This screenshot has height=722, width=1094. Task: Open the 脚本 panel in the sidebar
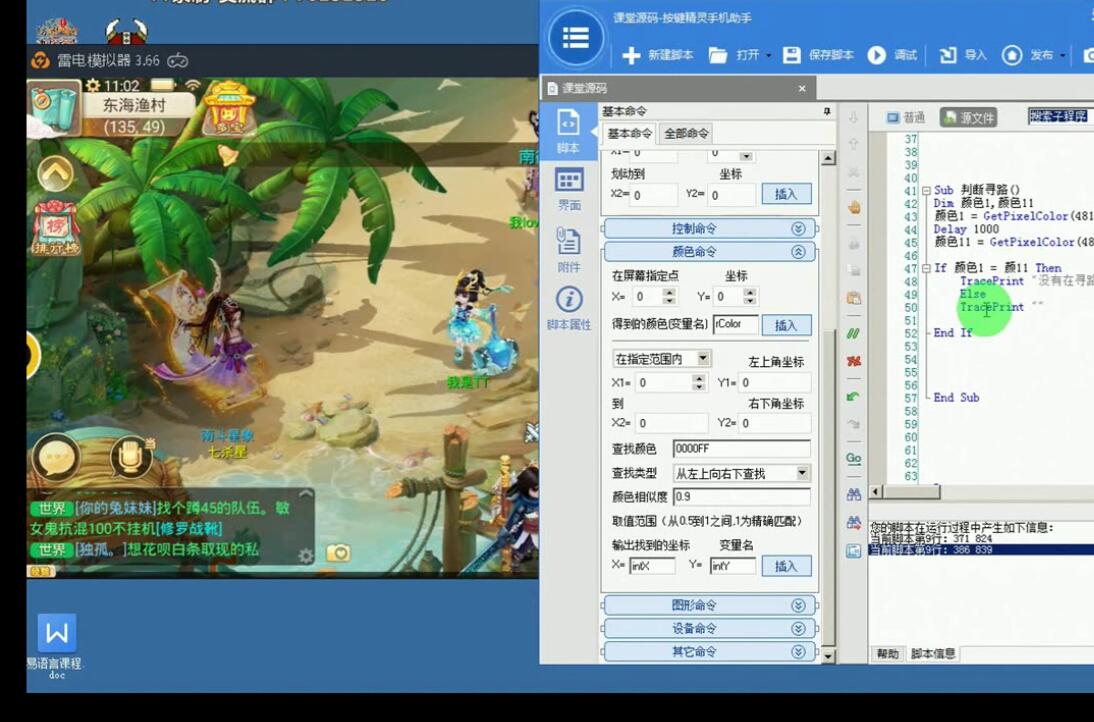570,127
